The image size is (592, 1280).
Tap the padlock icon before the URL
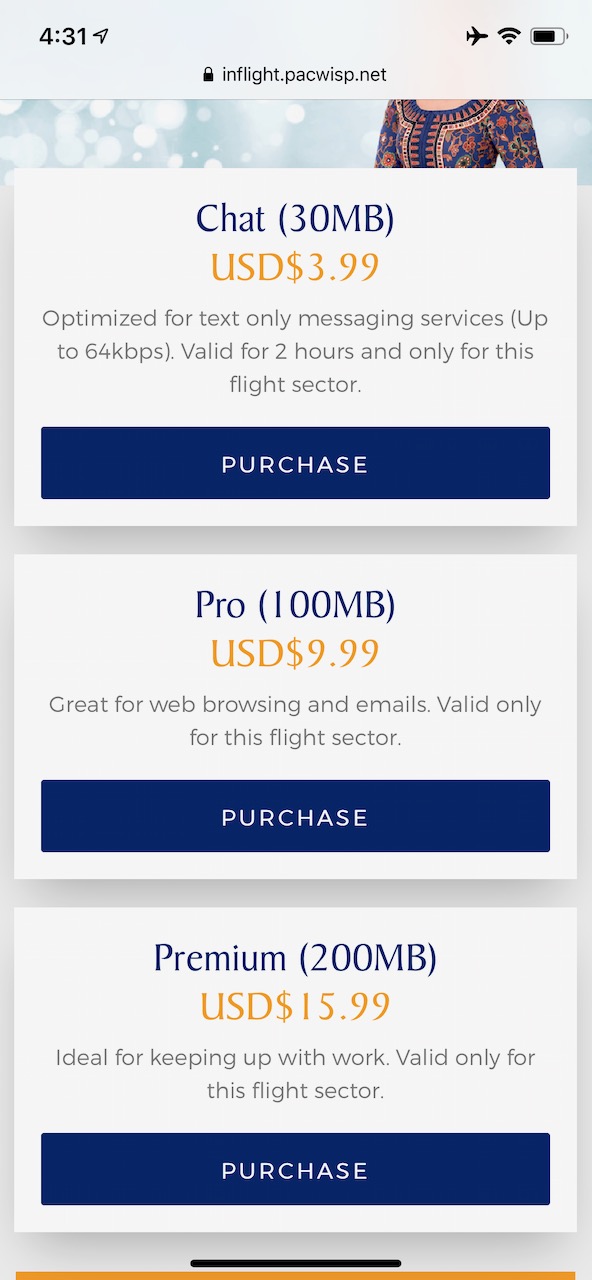click(209, 75)
